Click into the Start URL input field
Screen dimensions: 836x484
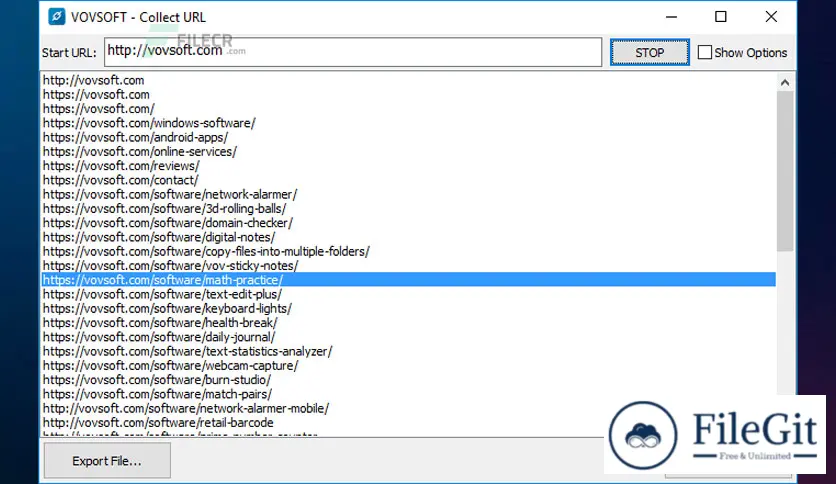(x=353, y=52)
